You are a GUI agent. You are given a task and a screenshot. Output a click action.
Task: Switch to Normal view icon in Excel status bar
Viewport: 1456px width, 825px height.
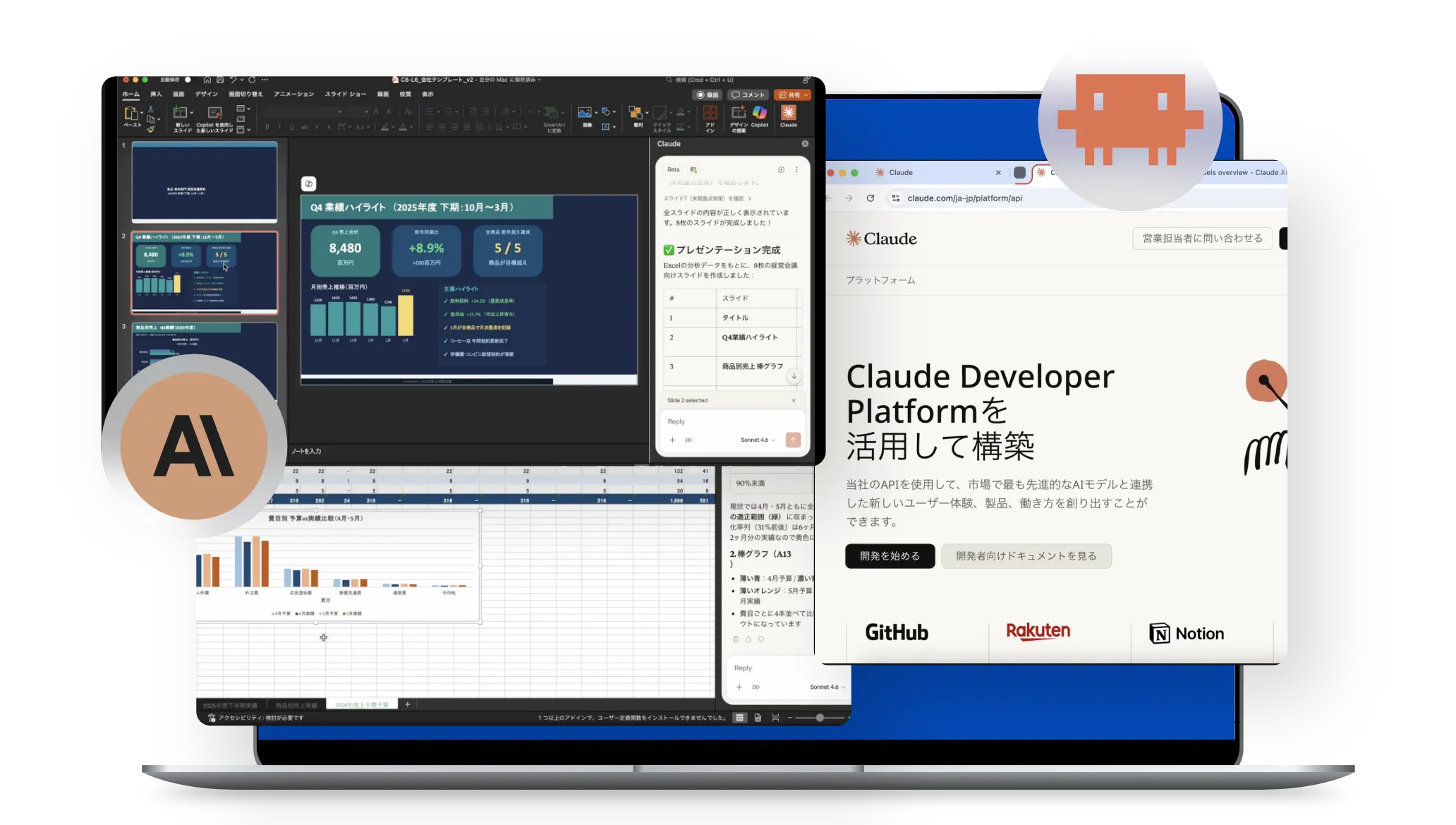pyautogui.click(x=739, y=718)
